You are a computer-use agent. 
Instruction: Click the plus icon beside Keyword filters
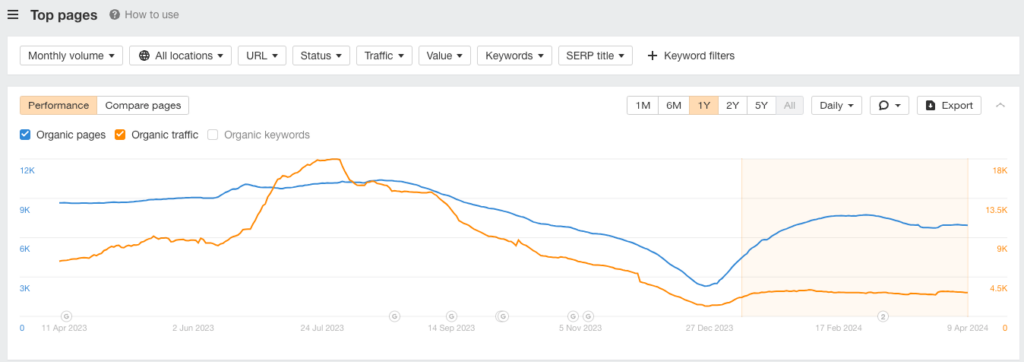(x=652, y=56)
